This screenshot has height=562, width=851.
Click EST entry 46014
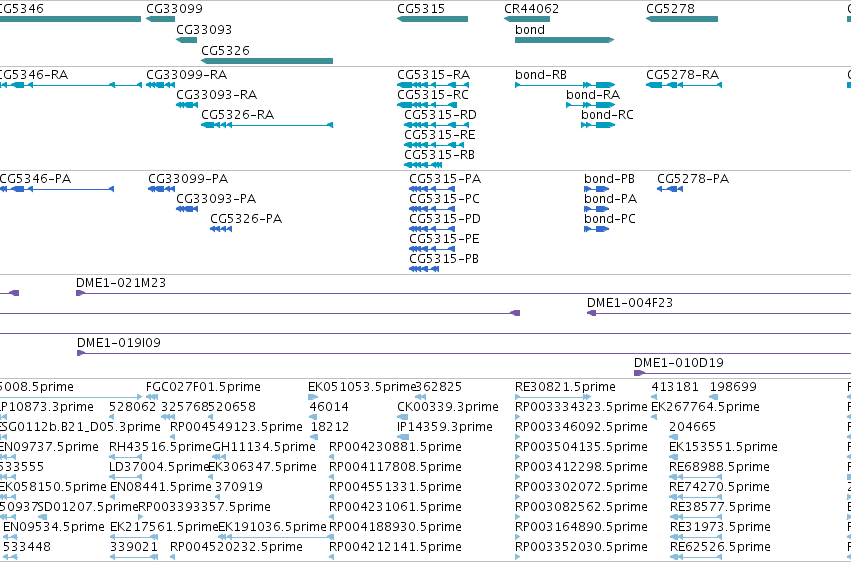pyautogui.click(x=329, y=407)
